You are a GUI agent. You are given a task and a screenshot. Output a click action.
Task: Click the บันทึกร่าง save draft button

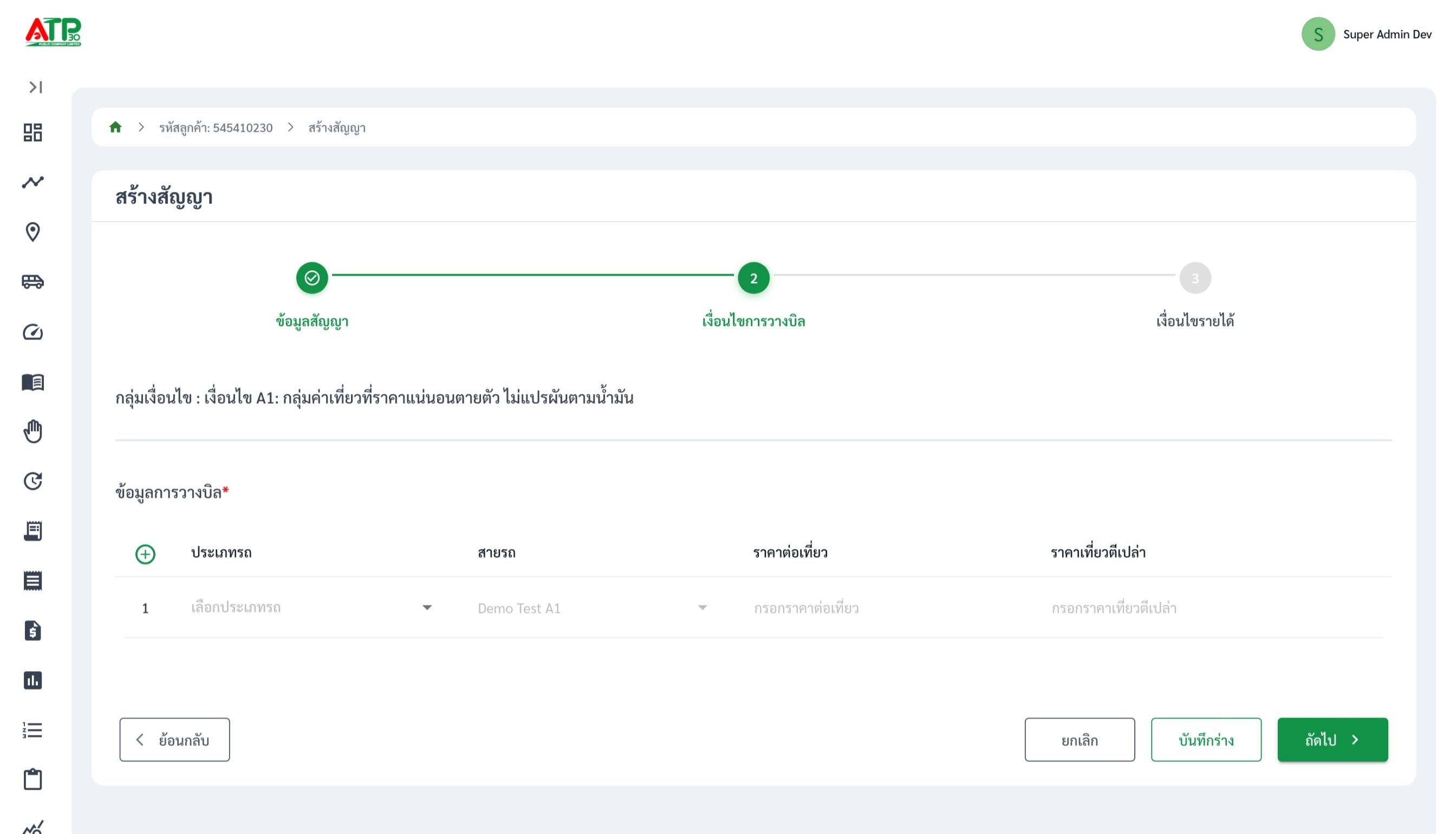click(x=1206, y=739)
